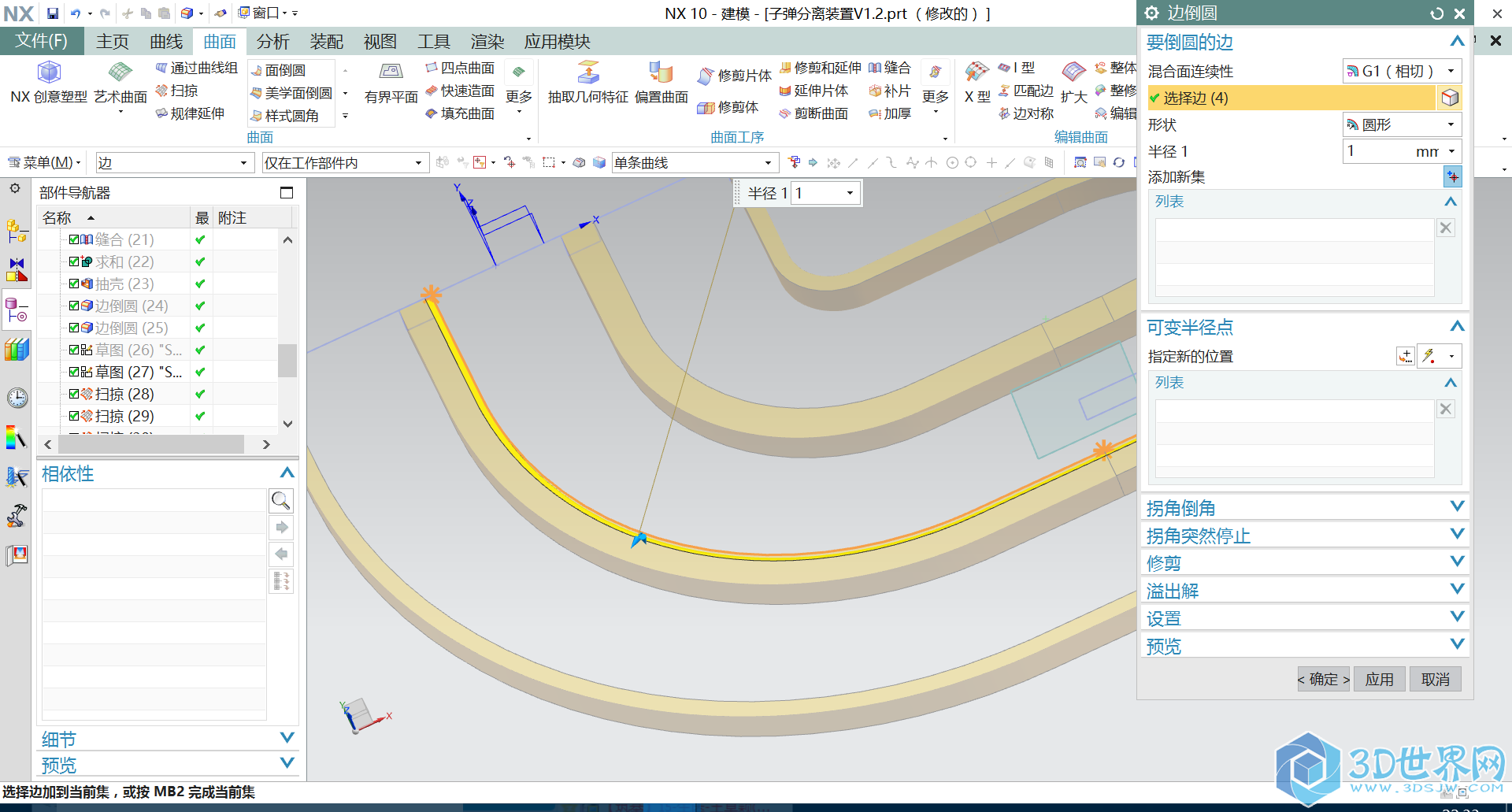Select the 抽取几何特征 tool
Image resolution: width=1512 pixels, height=812 pixels.
587,73
